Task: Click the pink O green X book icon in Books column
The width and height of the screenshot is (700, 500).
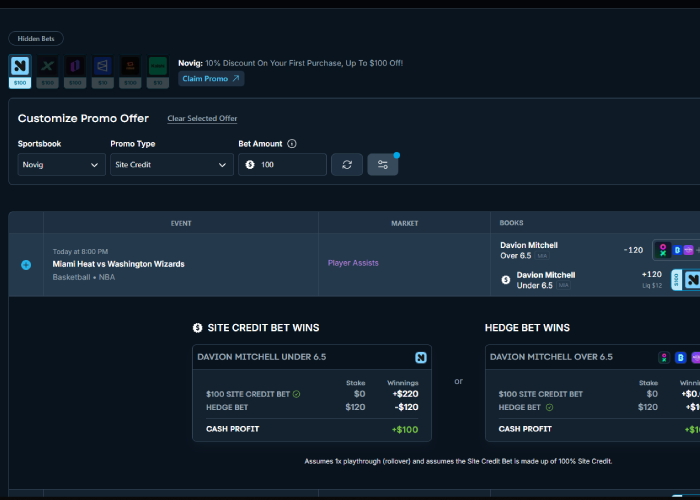Action: [663, 250]
